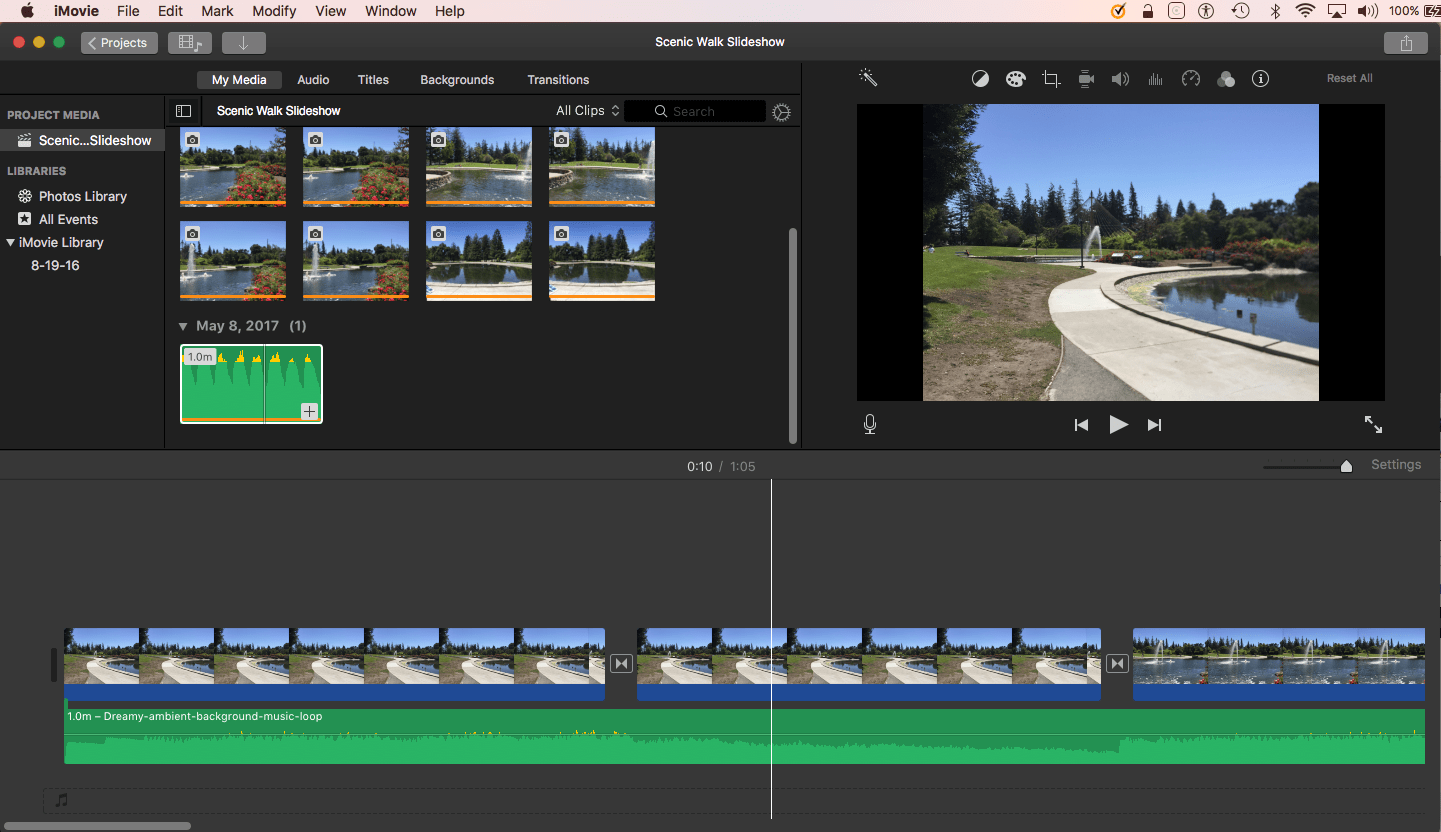Click the timeline zoom slider handle
Image resolution: width=1441 pixels, height=832 pixels.
click(x=1346, y=466)
